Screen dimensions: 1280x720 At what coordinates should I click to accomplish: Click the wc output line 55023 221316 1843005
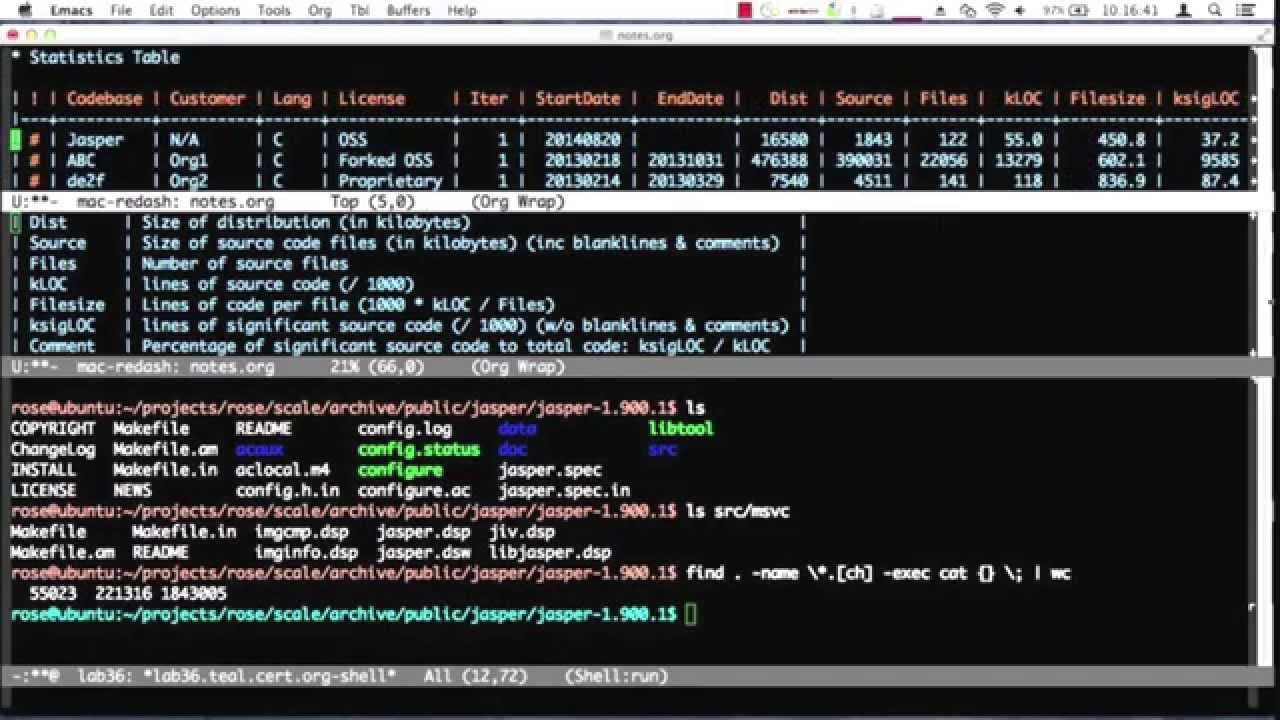coord(127,593)
